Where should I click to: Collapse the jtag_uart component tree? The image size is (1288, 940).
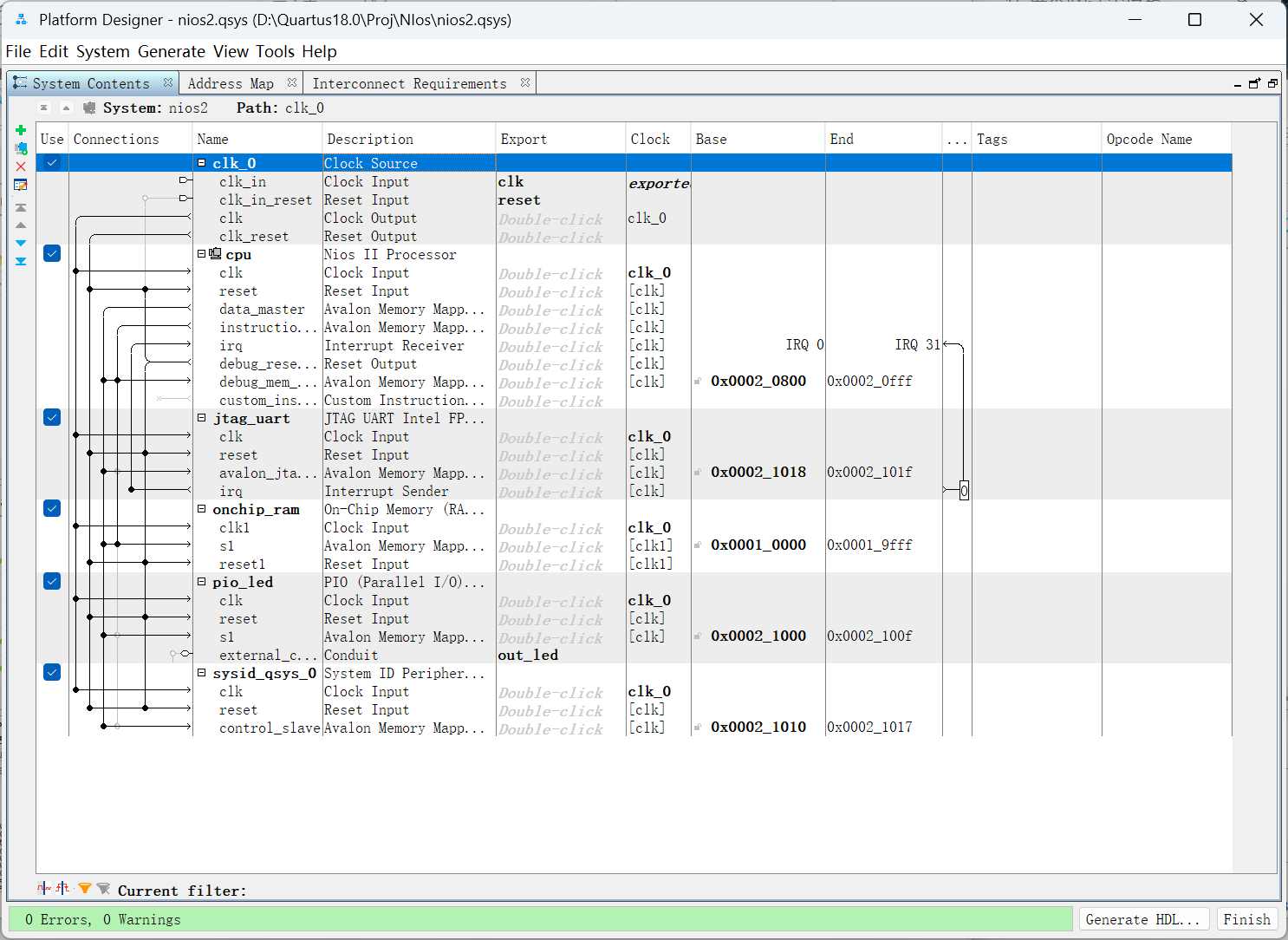coord(202,418)
